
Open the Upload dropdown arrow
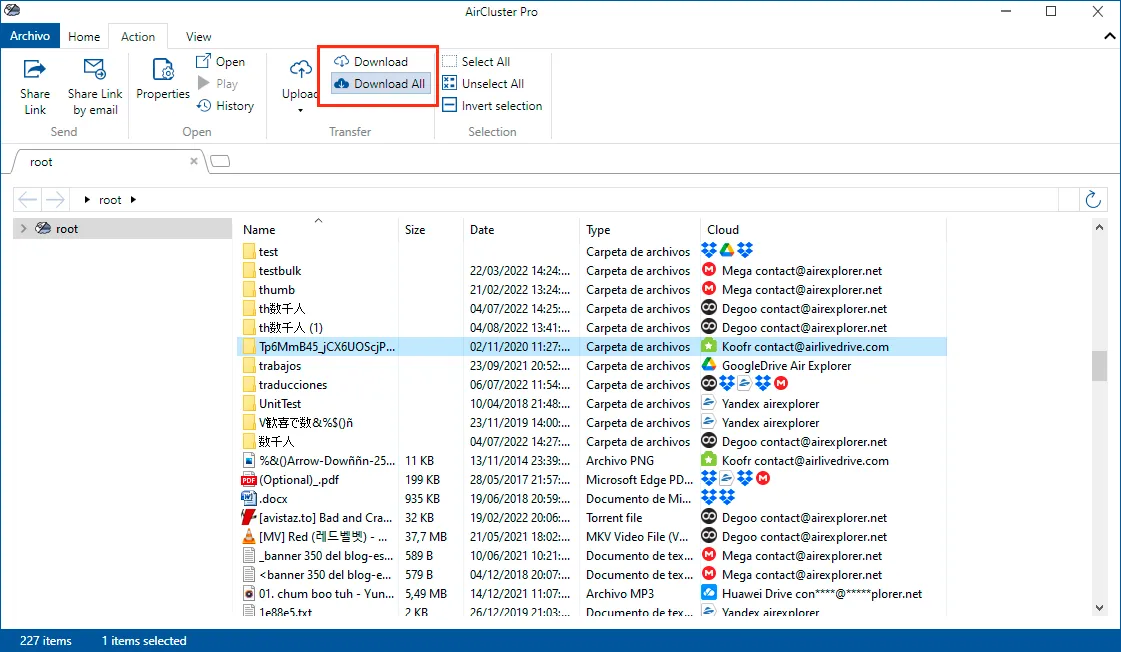[300, 110]
